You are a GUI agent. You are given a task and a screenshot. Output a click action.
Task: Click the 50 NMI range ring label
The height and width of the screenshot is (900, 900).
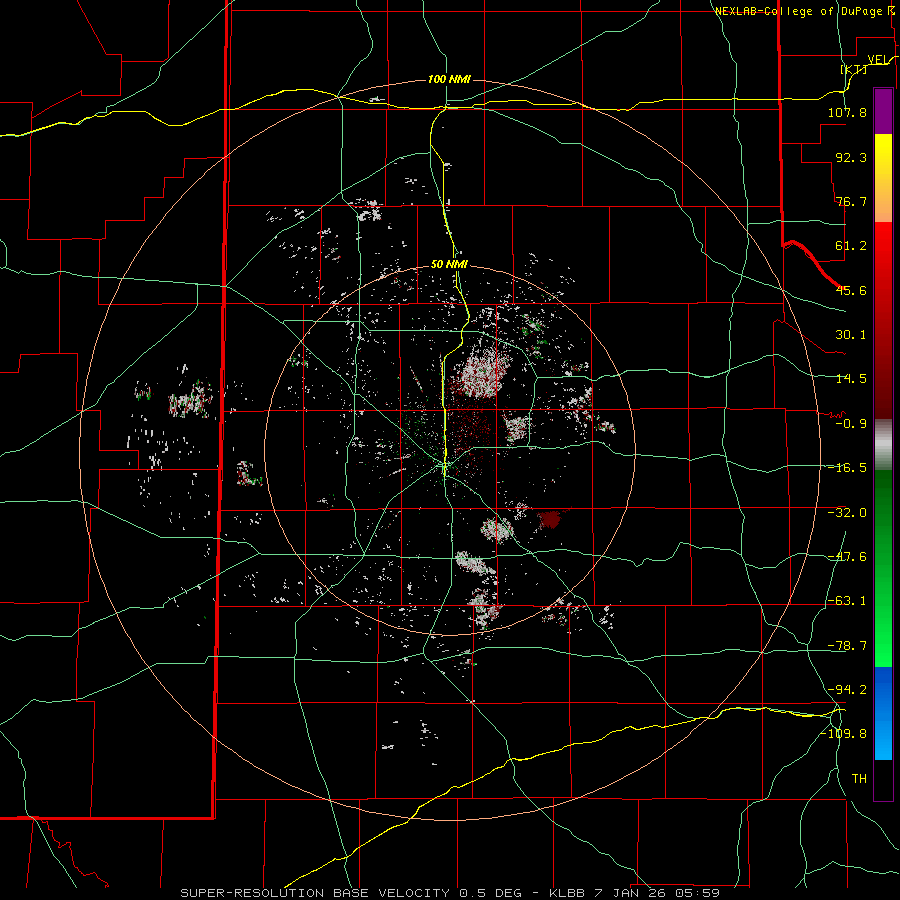point(449,264)
